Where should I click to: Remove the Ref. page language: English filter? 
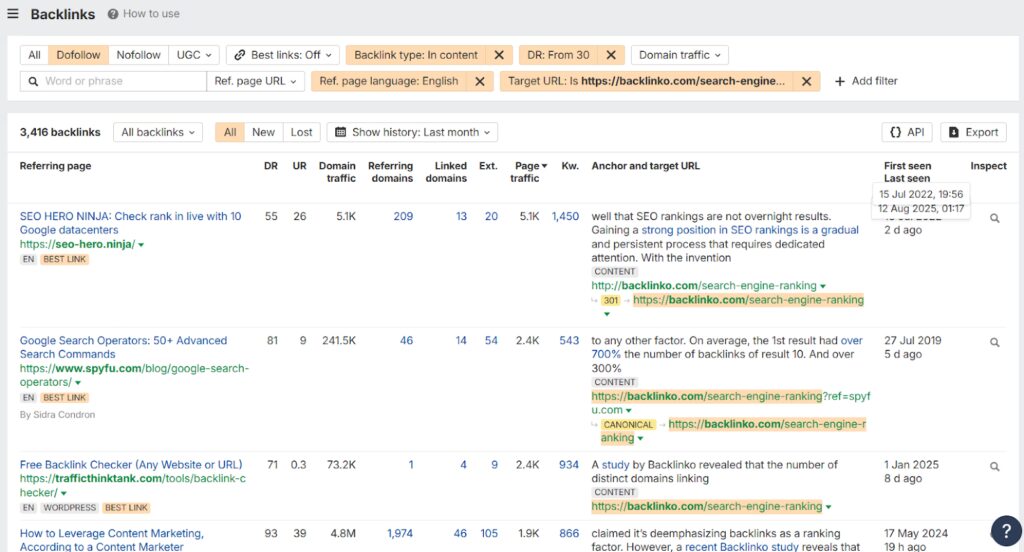click(x=479, y=81)
